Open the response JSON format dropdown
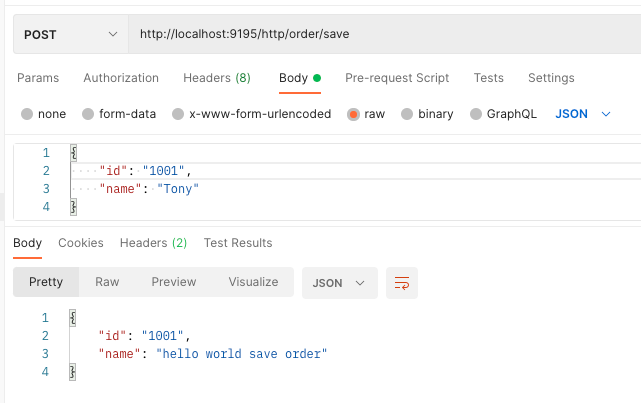The height and width of the screenshot is (403, 641). pyautogui.click(x=339, y=283)
